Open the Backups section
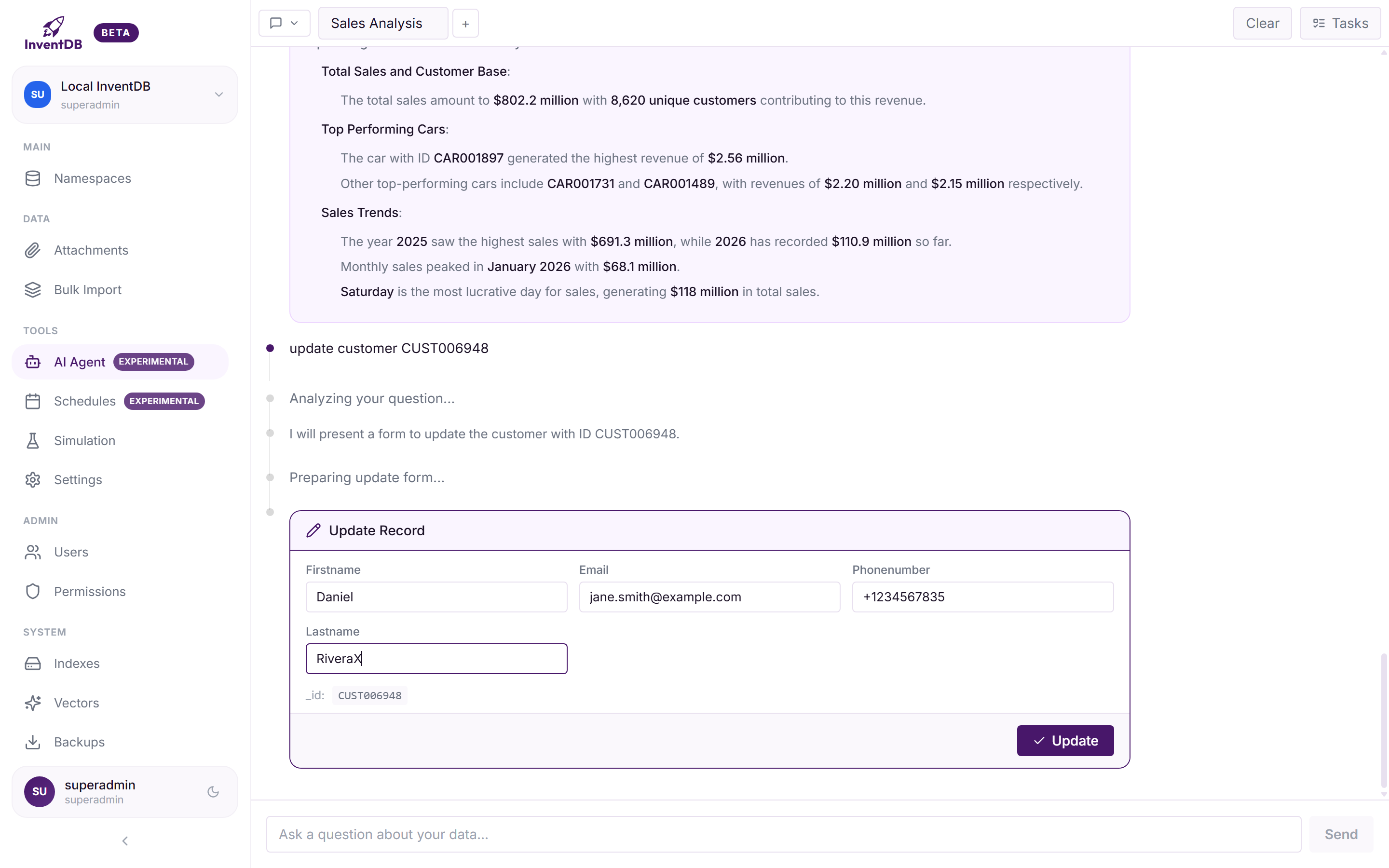Viewport: 1389px width, 868px height. click(x=80, y=742)
